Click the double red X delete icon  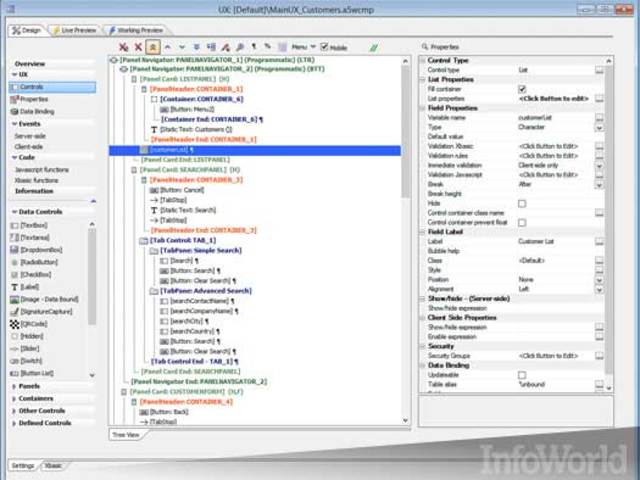point(124,47)
